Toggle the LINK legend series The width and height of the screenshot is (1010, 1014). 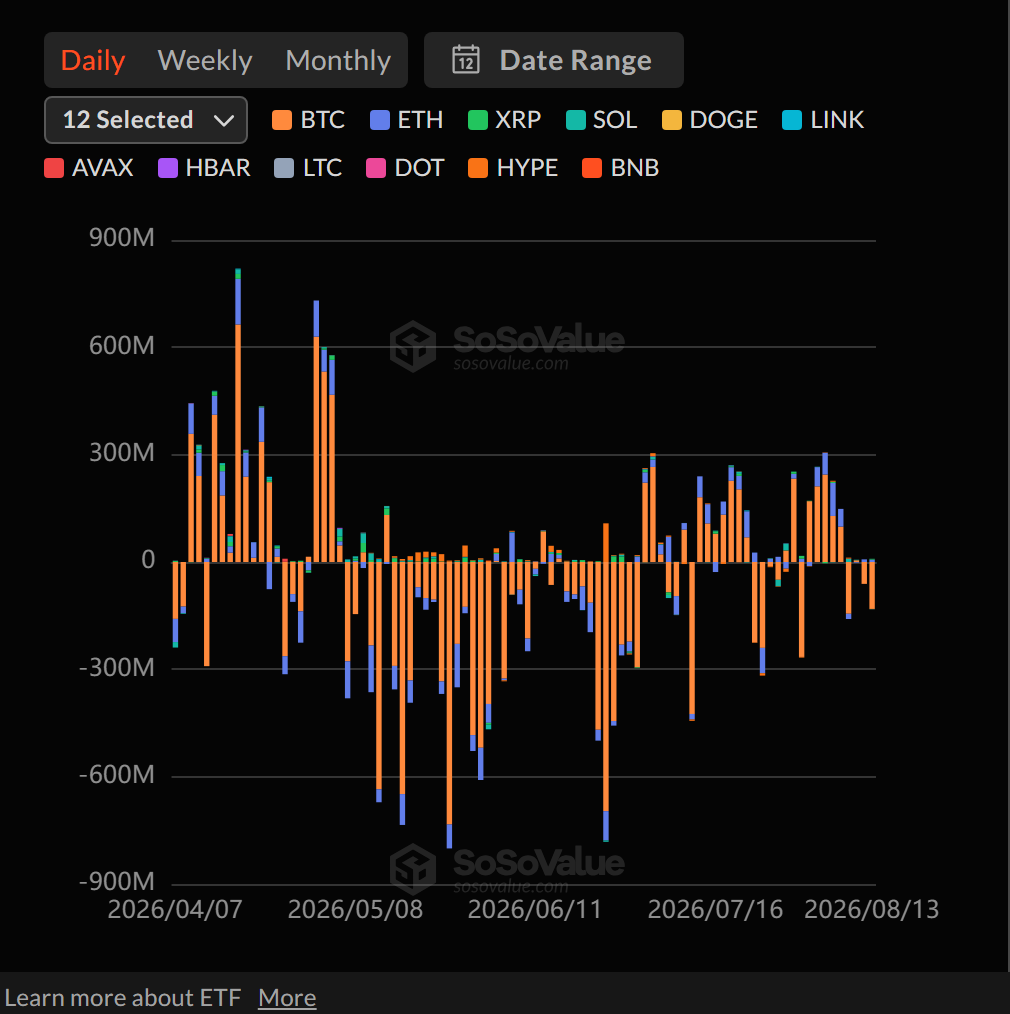[823, 120]
